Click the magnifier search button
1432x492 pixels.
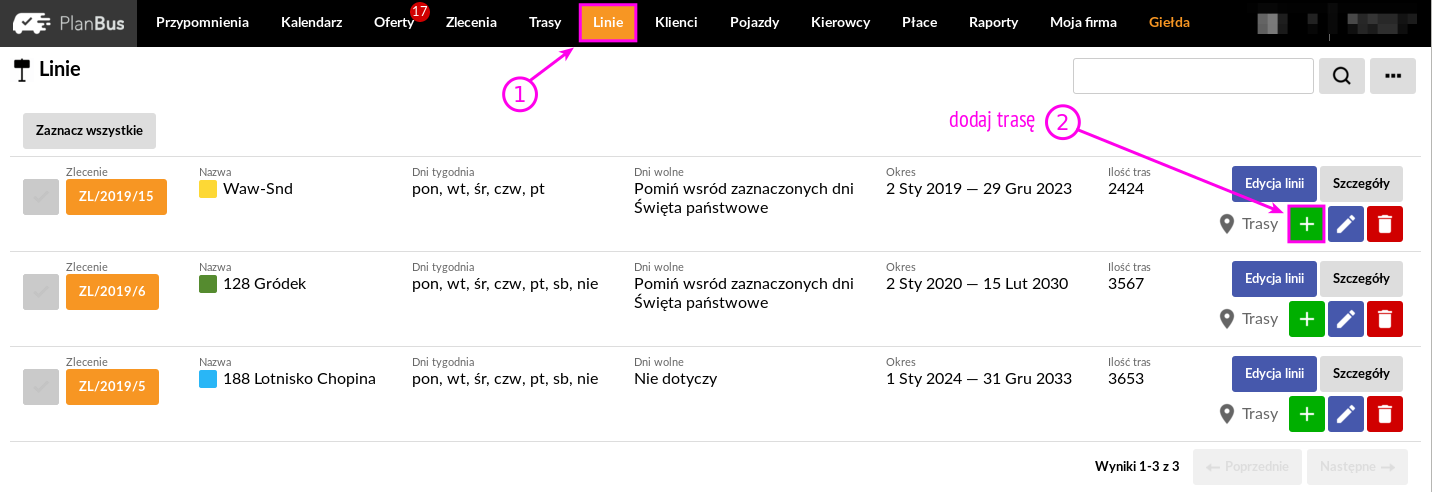(x=1341, y=76)
